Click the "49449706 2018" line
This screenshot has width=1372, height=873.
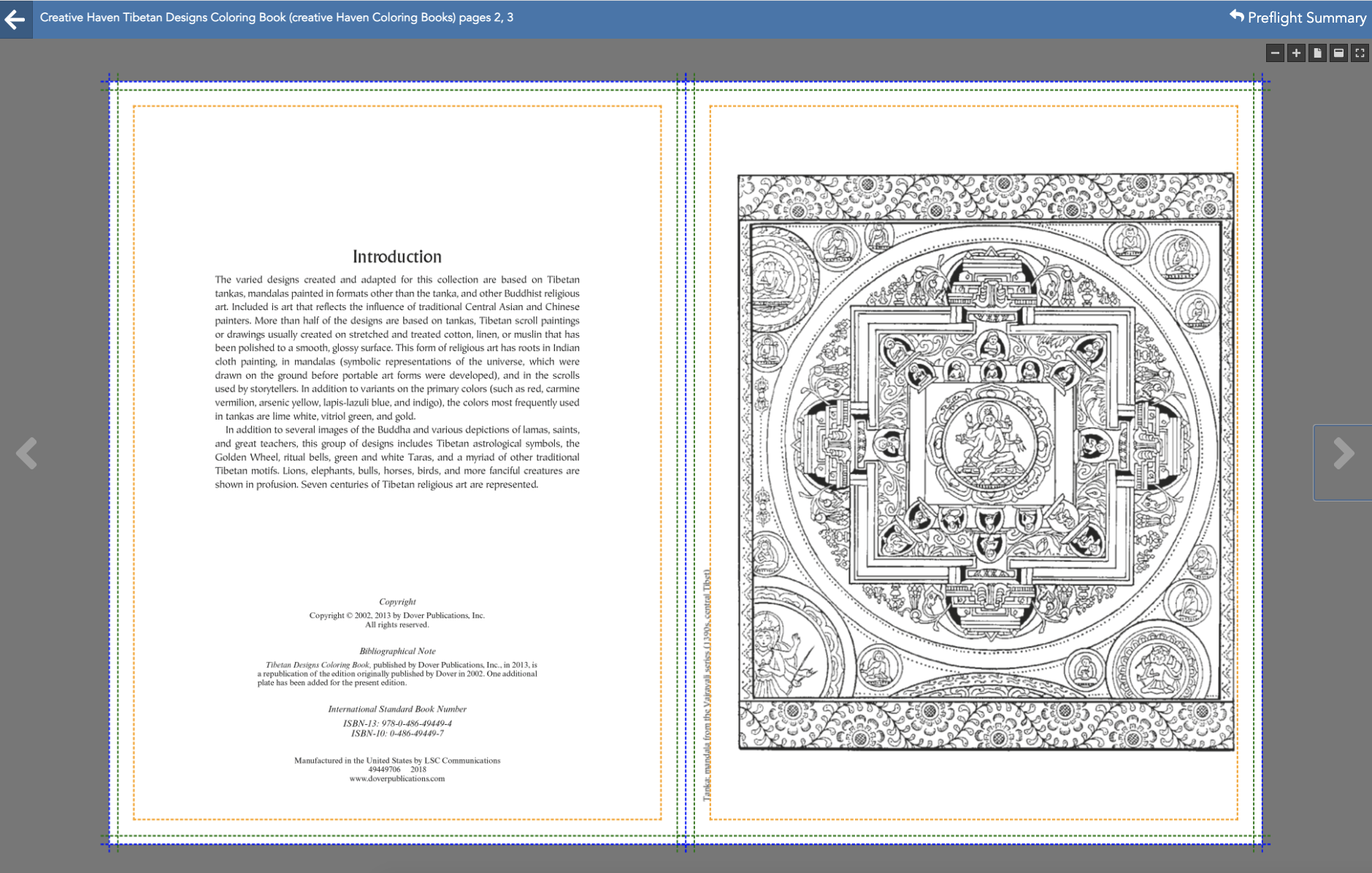coord(397,769)
